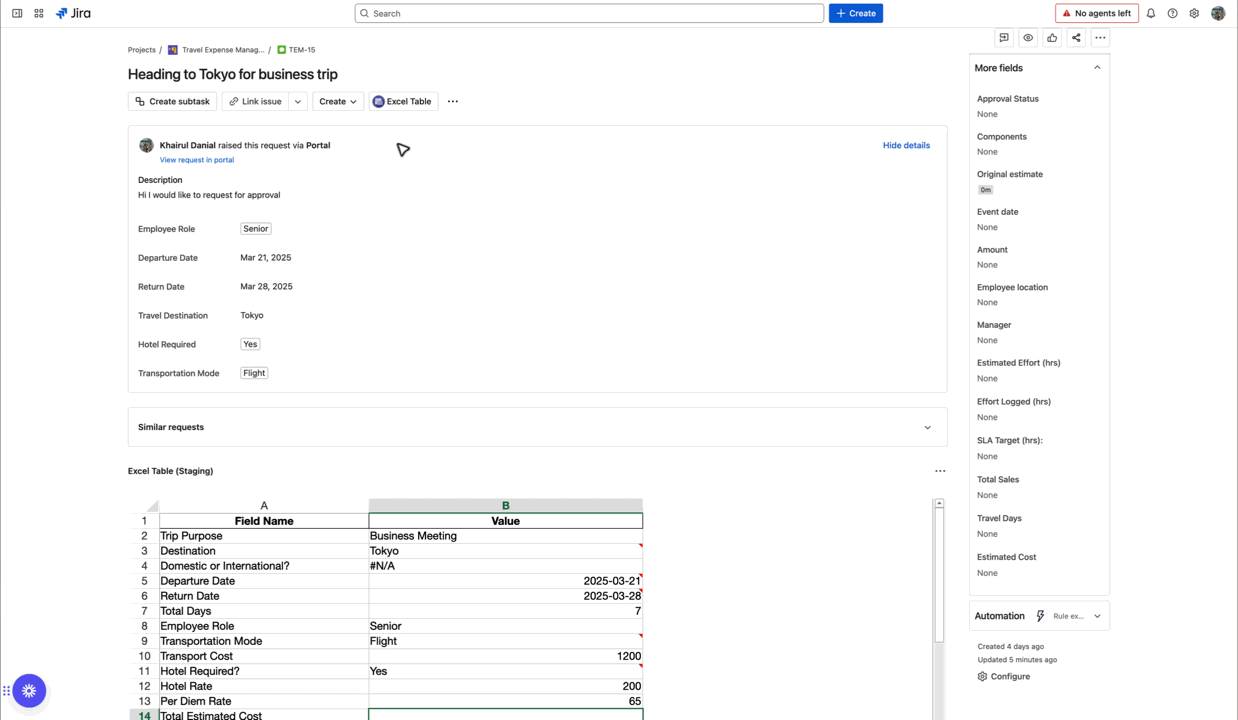
Task: Open the settings gear in top bar
Action: click(x=1194, y=13)
